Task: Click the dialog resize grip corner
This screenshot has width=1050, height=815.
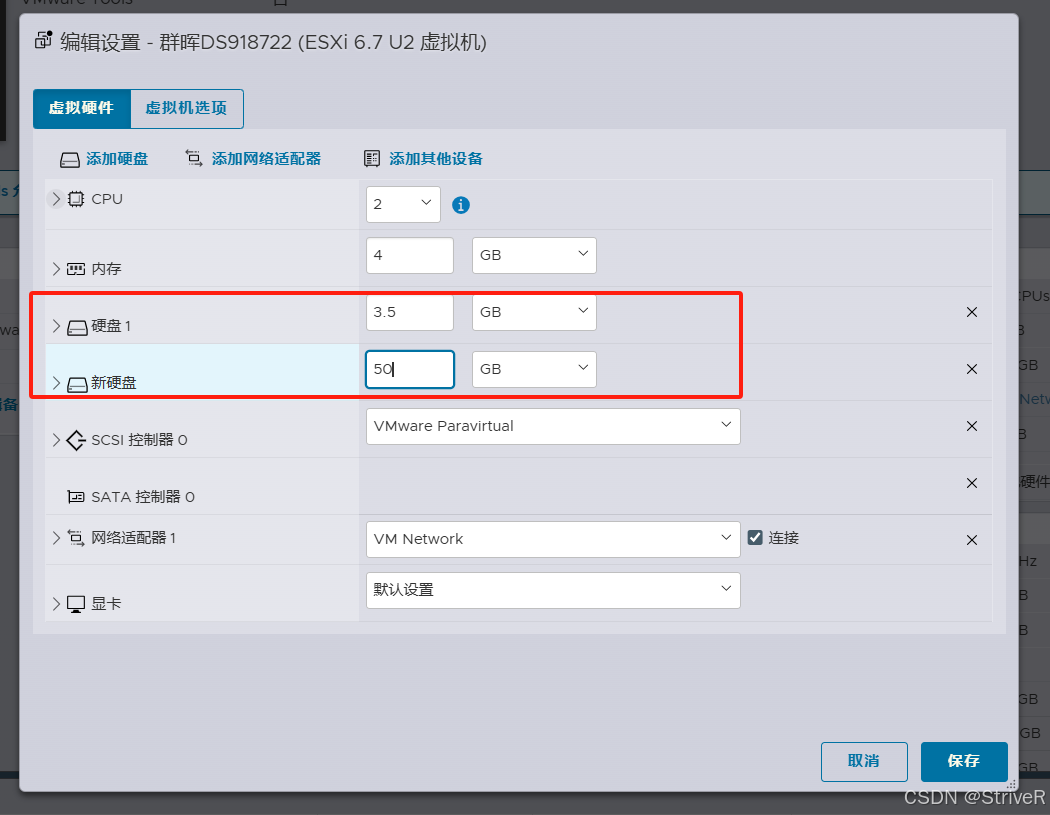Action: tap(1011, 784)
